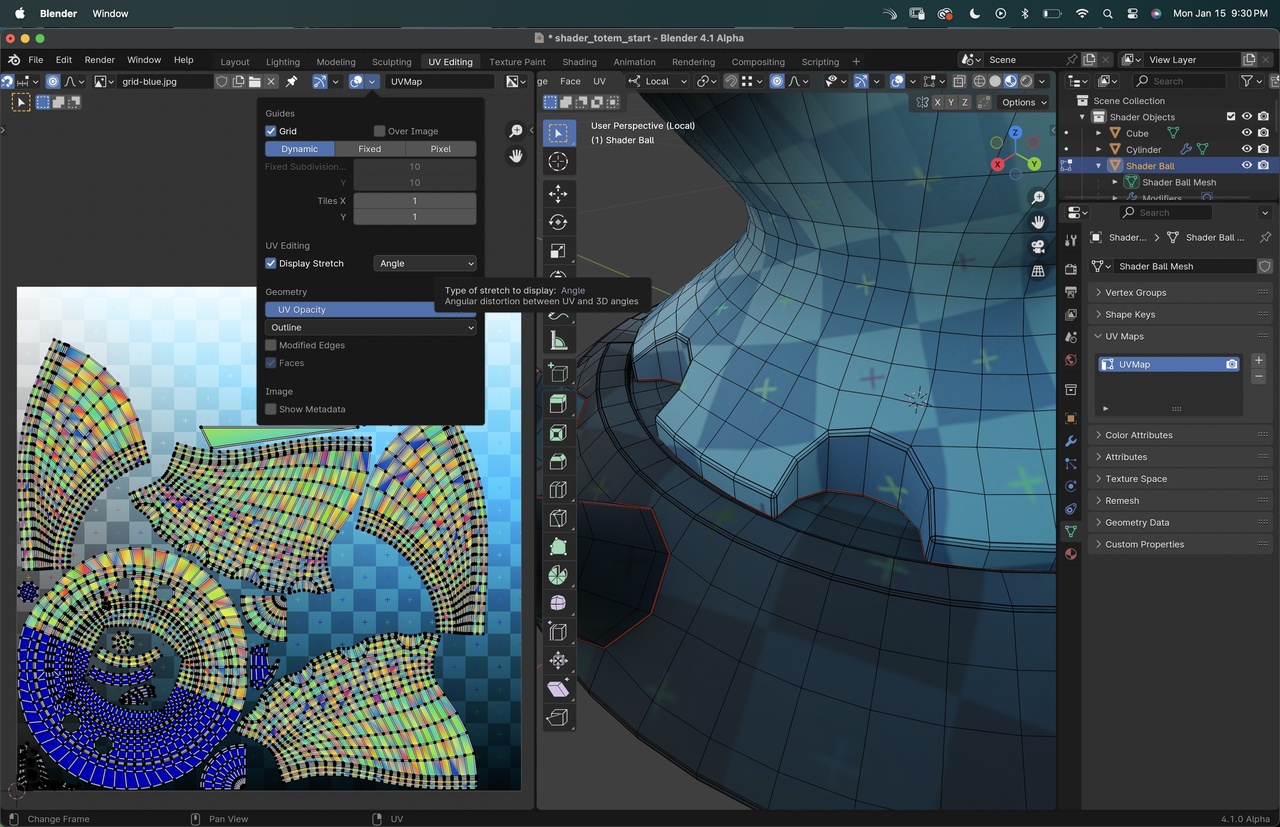The width and height of the screenshot is (1280, 827).
Task: Click the Tiles X value field
Action: (x=415, y=201)
